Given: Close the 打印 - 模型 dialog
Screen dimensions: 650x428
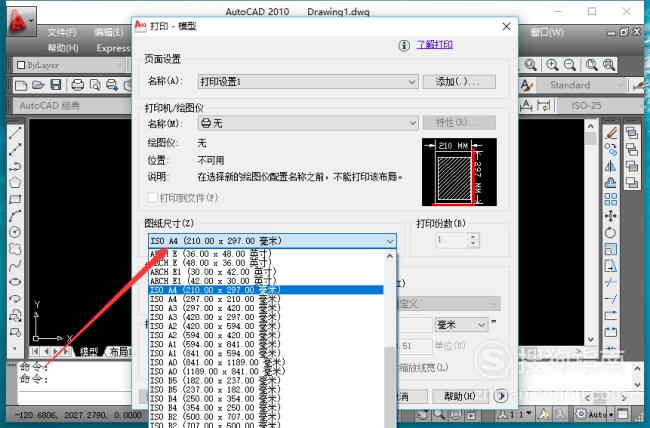Looking at the screenshot, I should tap(506, 27).
